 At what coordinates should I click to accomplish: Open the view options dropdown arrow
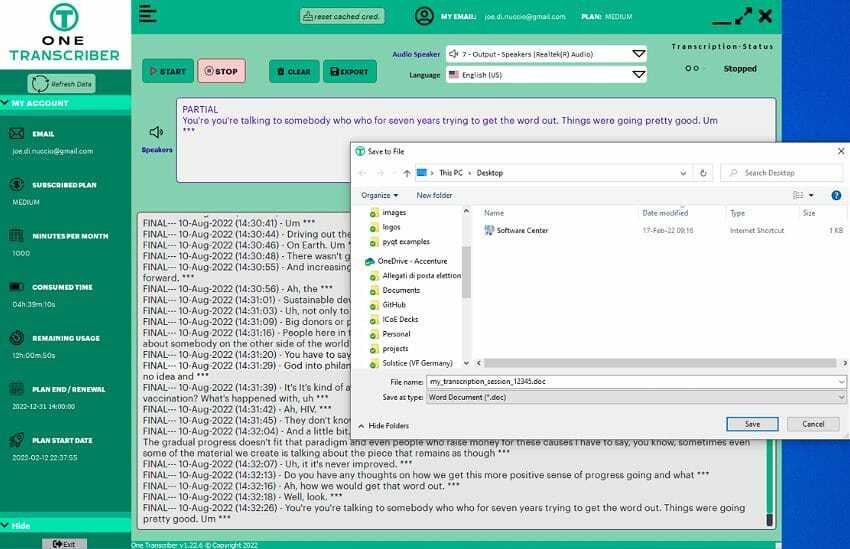[x=811, y=195]
